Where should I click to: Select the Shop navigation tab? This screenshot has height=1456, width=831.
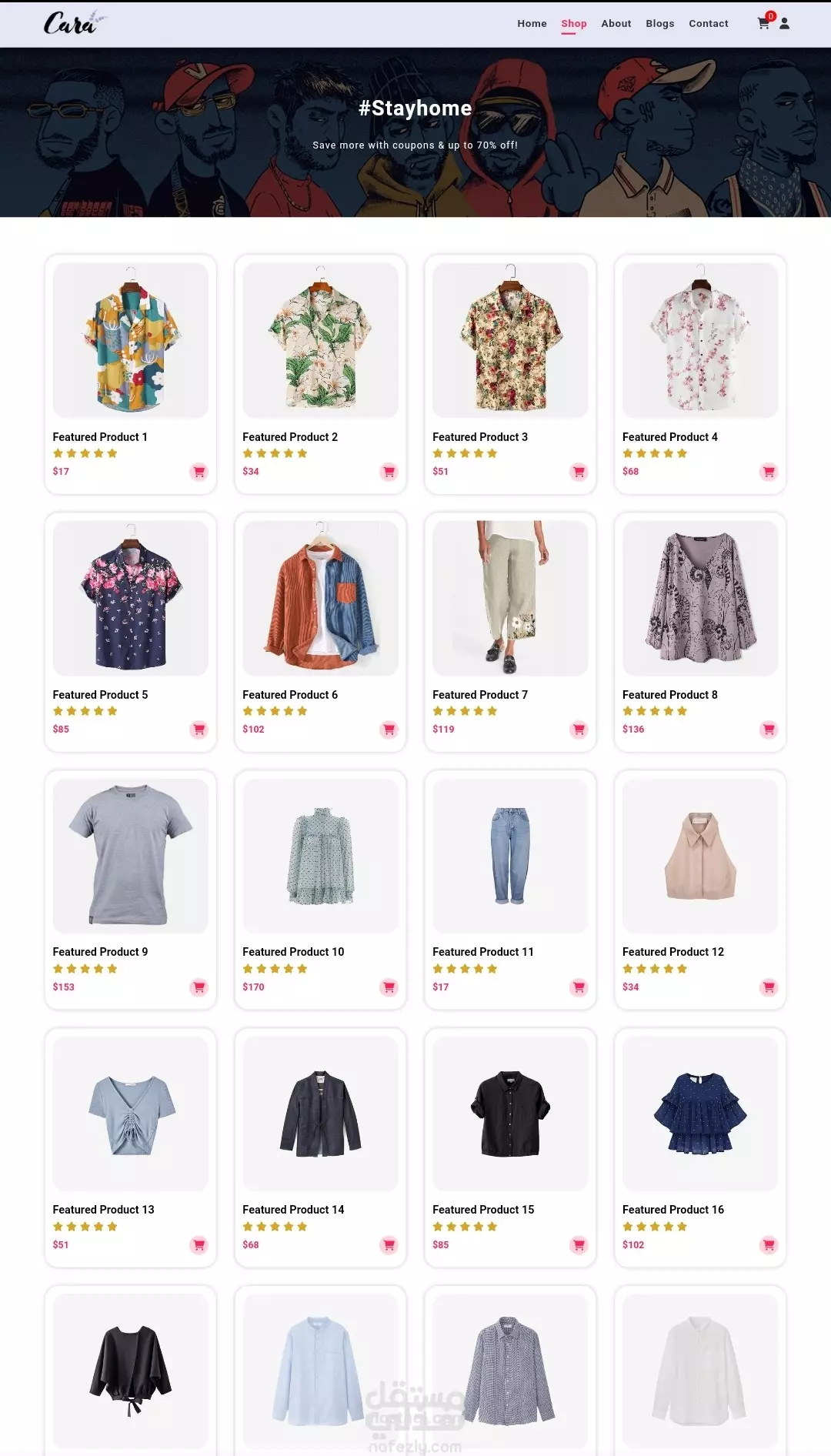point(573,24)
